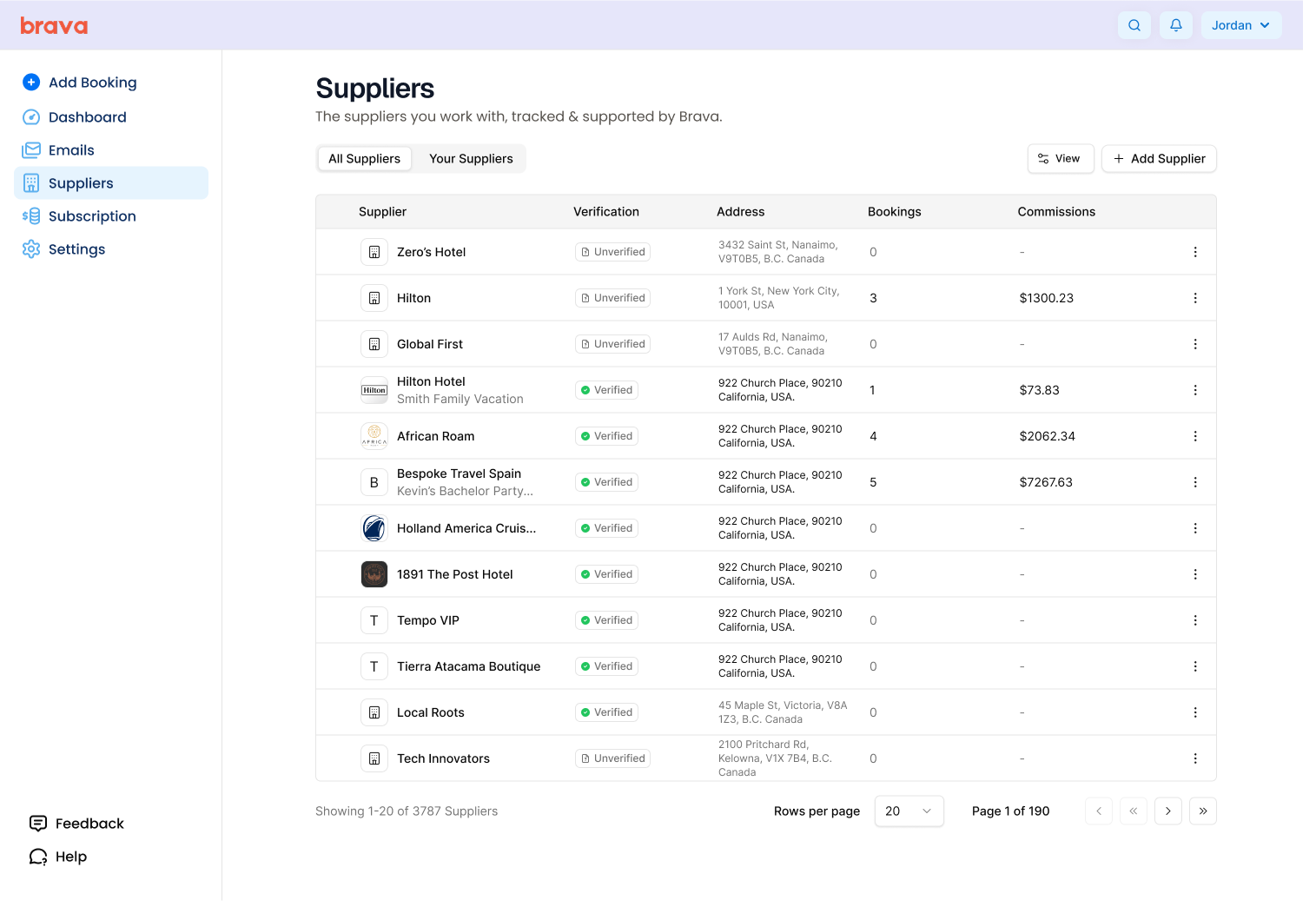The height and width of the screenshot is (907, 1316).
Task: Click the Add Supplier button
Action: coord(1159,159)
